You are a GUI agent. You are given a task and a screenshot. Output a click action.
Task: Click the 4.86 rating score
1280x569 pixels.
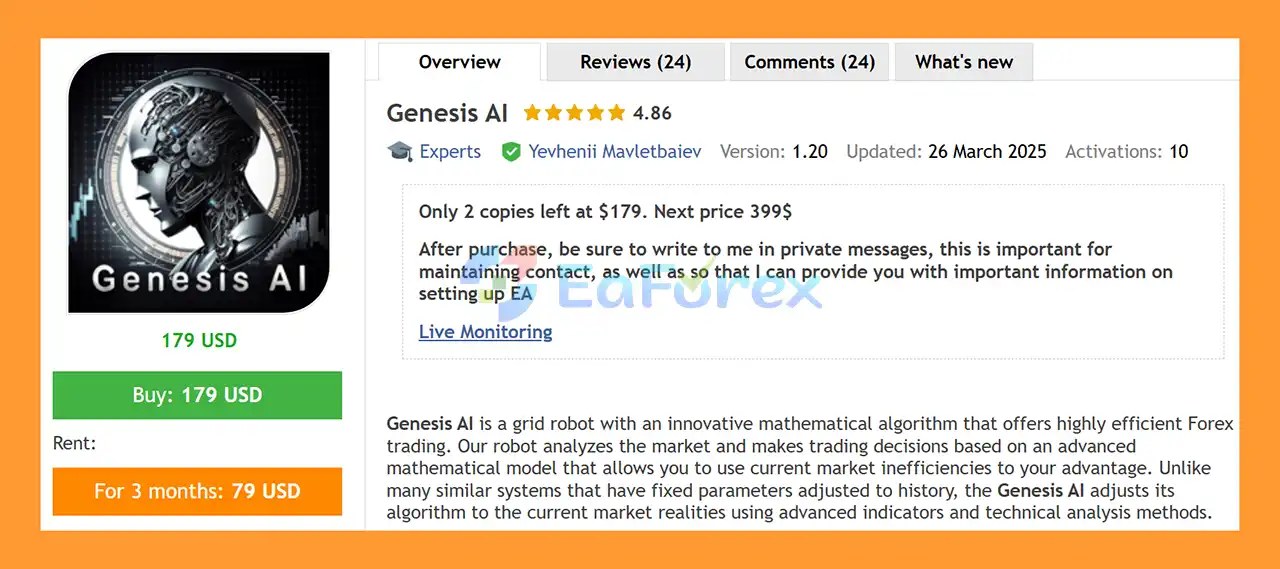click(x=652, y=113)
